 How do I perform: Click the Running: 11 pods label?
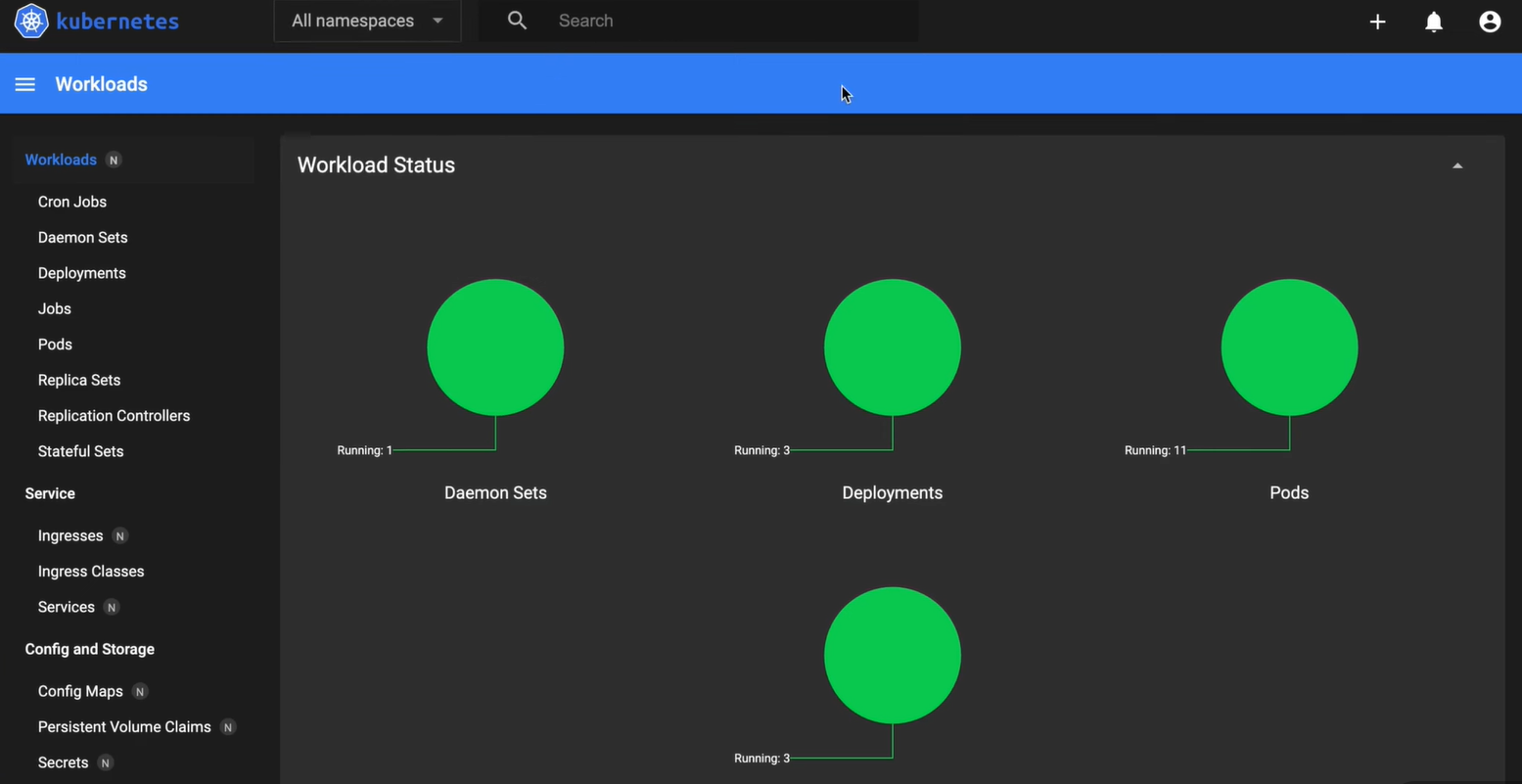coord(1155,450)
